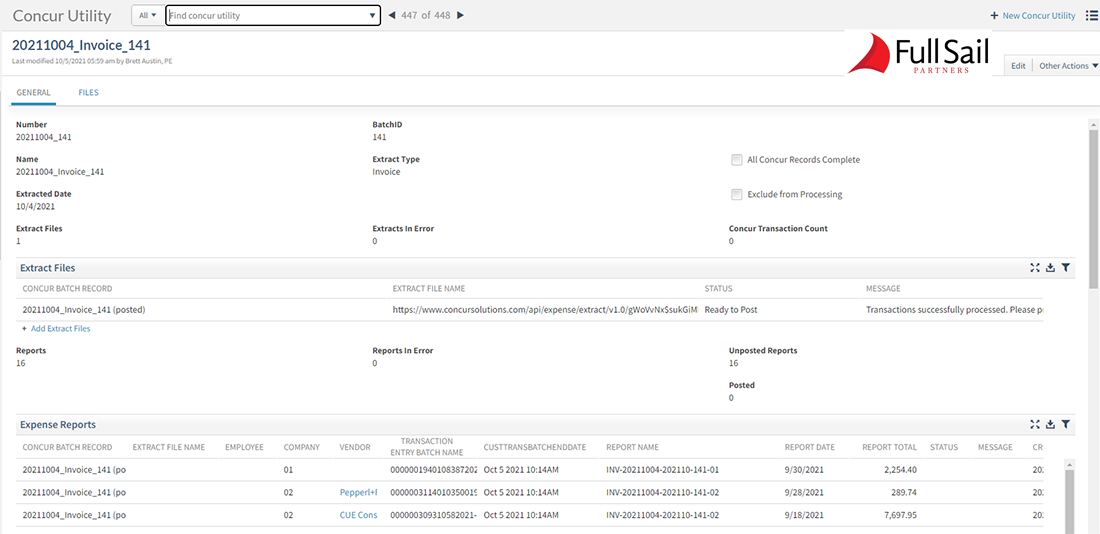Image resolution: width=1100 pixels, height=534 pixels.
Task: Select the Extract Type value Invoice
Action: click(x=387, y=172)
